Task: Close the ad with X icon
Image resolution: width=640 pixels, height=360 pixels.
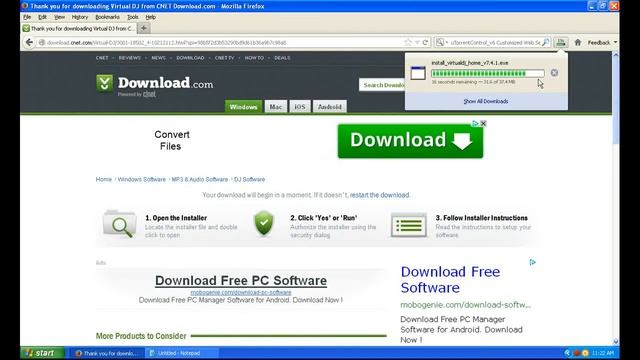Action: click(x=483, y=123)
